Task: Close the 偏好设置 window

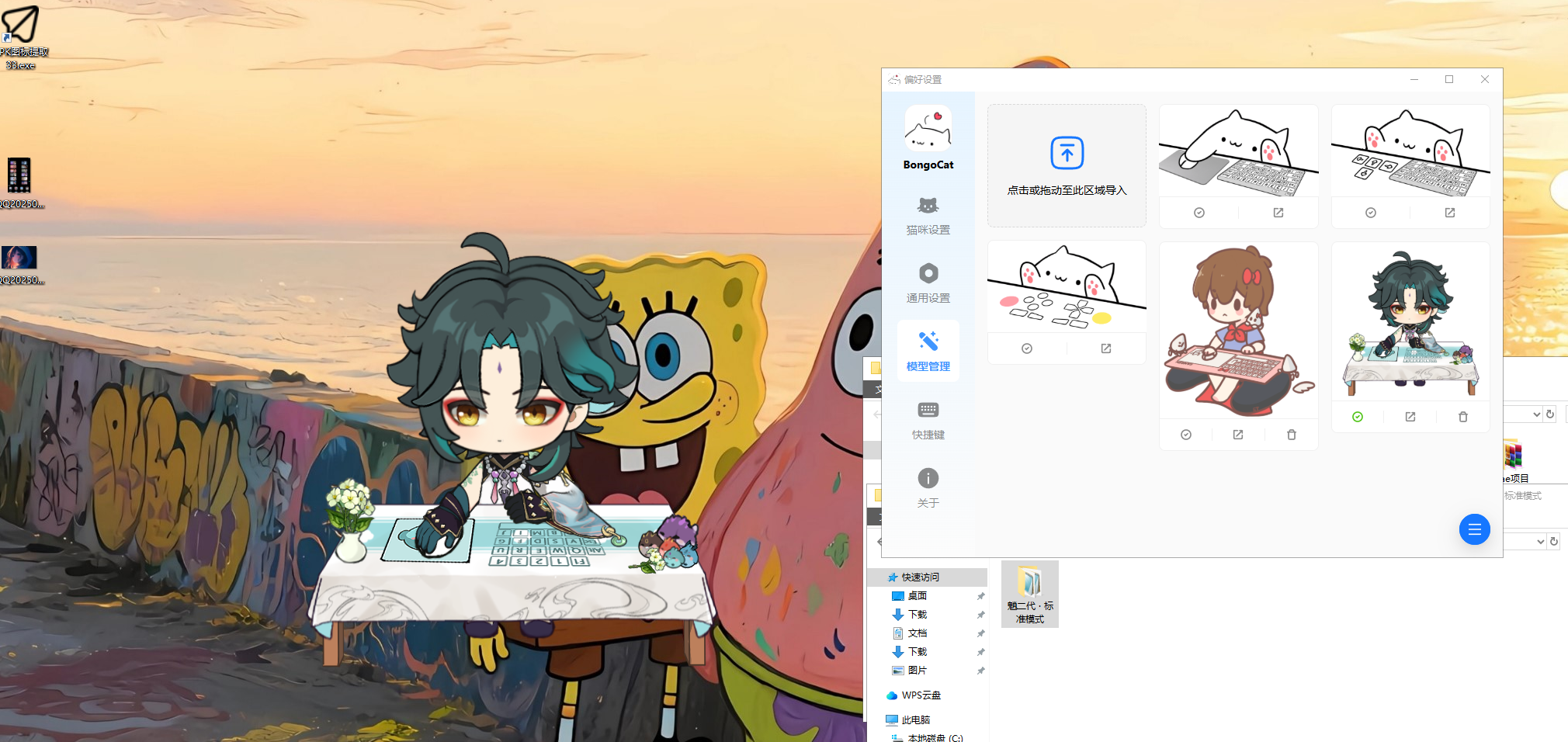Action: click(x=1484, y=79)
